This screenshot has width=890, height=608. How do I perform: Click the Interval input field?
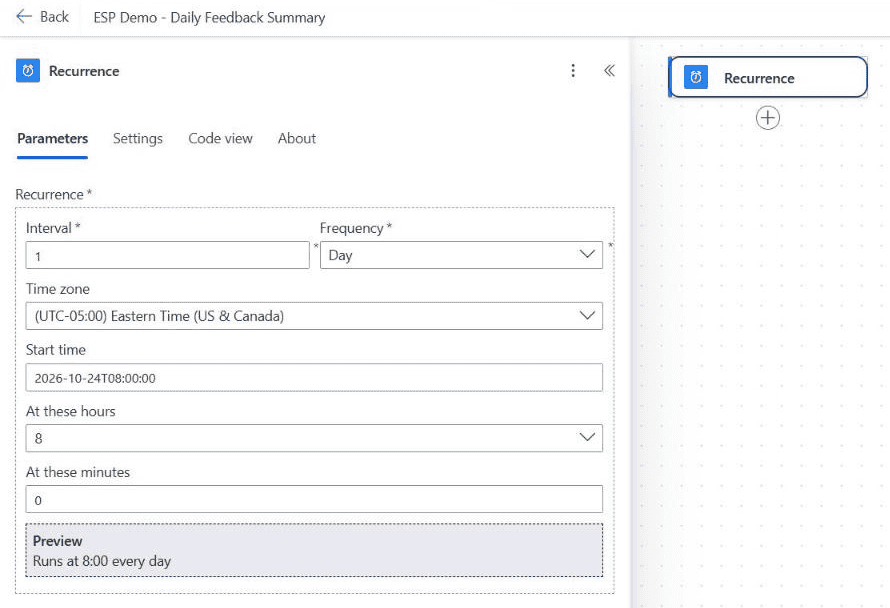167,255
